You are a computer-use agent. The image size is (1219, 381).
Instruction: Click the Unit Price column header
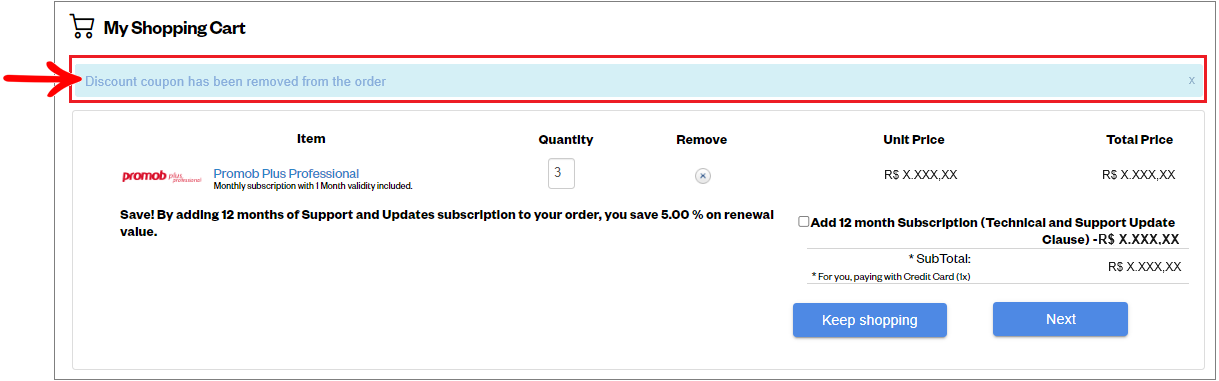click(x=914, y=140)
